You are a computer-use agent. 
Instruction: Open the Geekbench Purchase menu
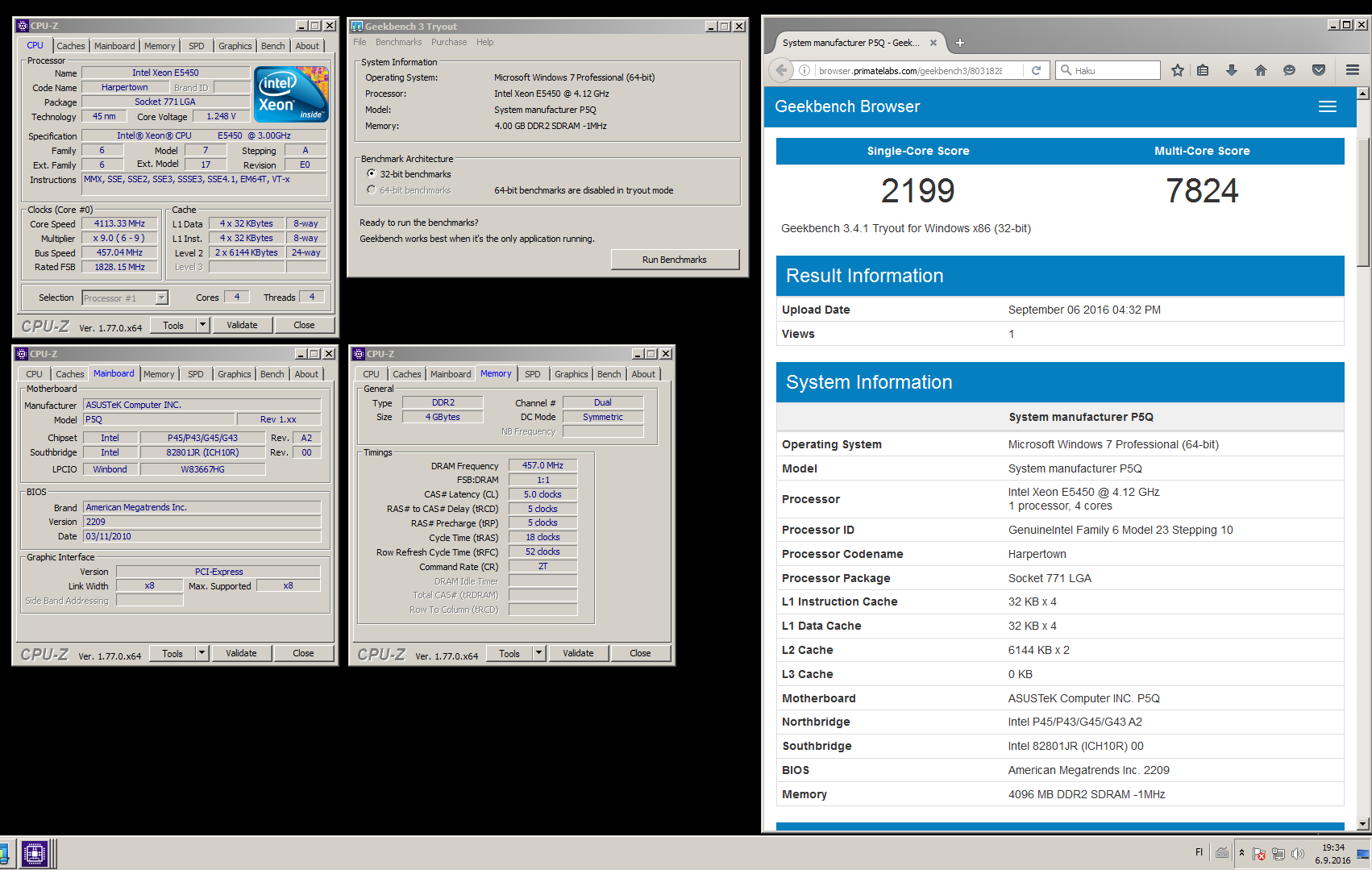tap(448, 42)
